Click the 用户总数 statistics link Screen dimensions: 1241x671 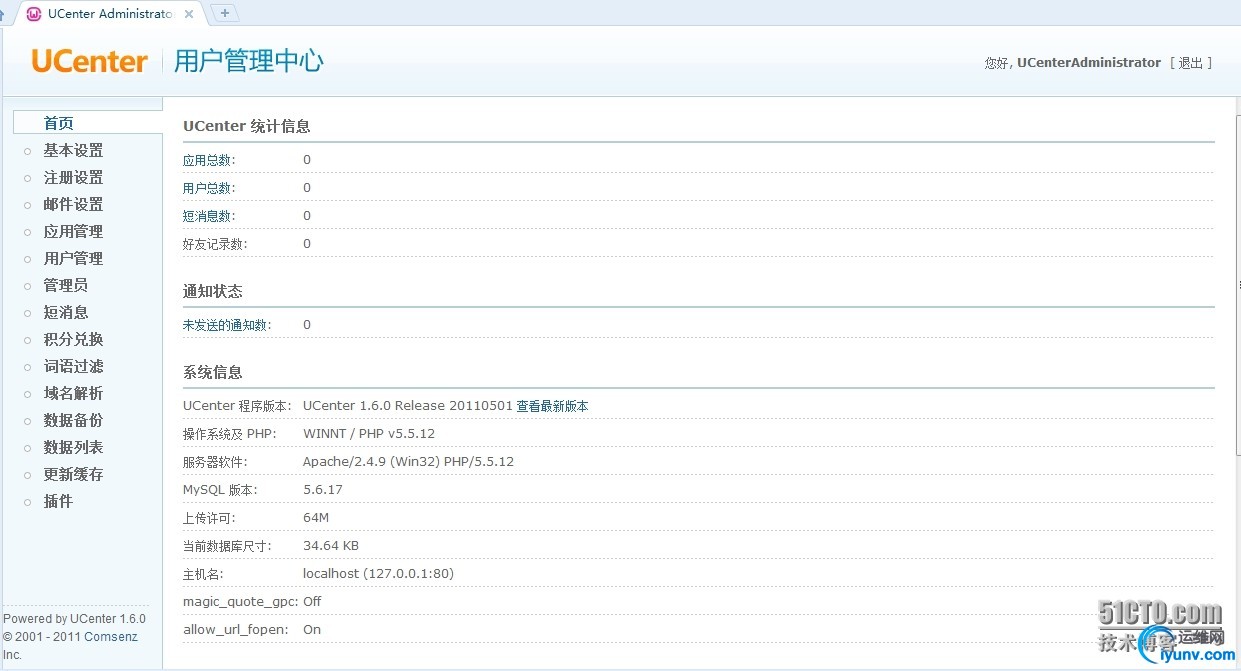[209, 188]
